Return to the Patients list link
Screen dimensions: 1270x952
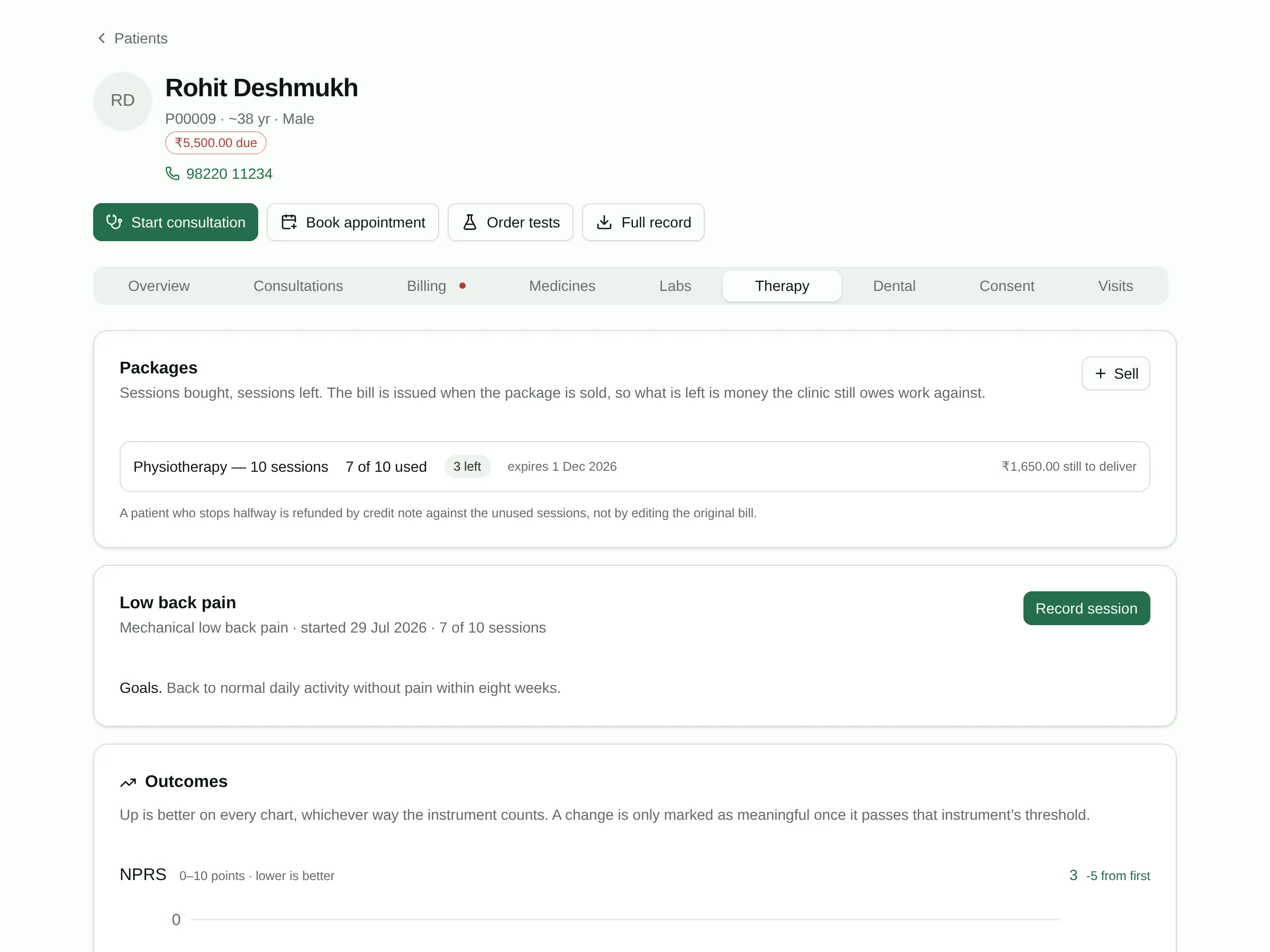tap(133, 39)
